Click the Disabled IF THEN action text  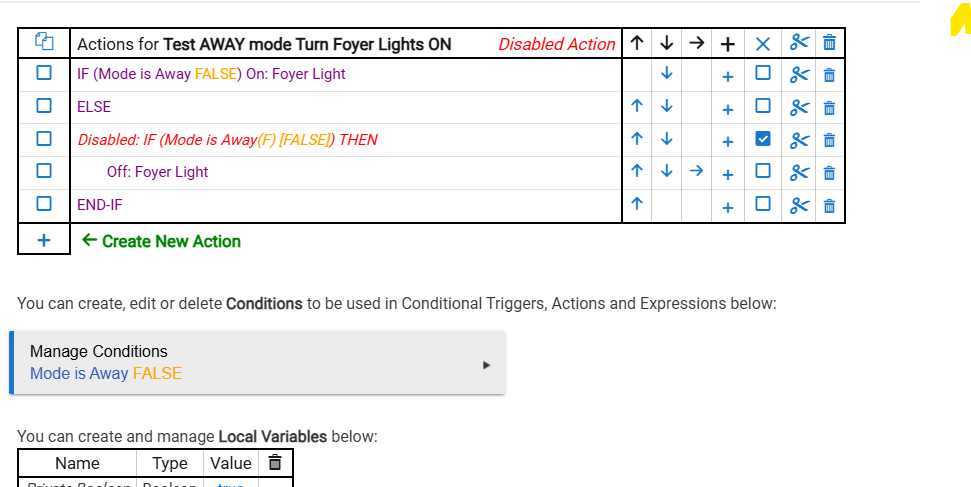tap(227, 139)
